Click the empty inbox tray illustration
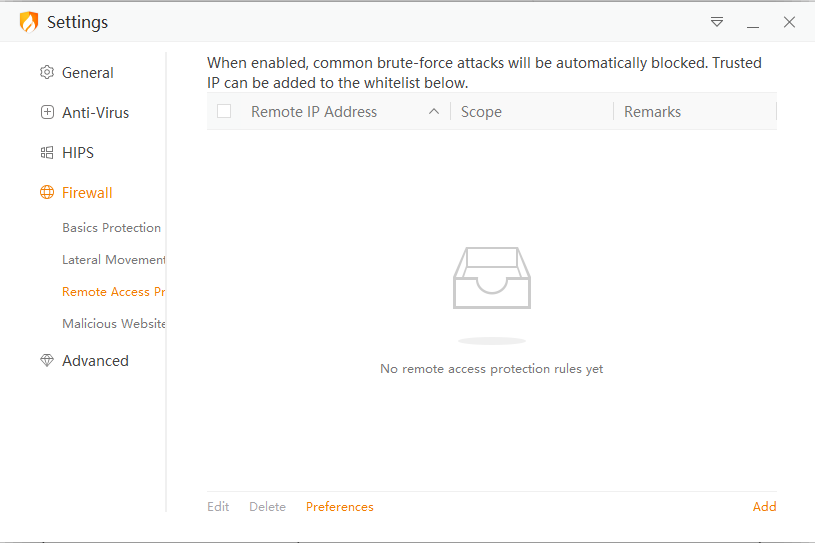The width and height of the screenshot is (815, 543). 492,279
